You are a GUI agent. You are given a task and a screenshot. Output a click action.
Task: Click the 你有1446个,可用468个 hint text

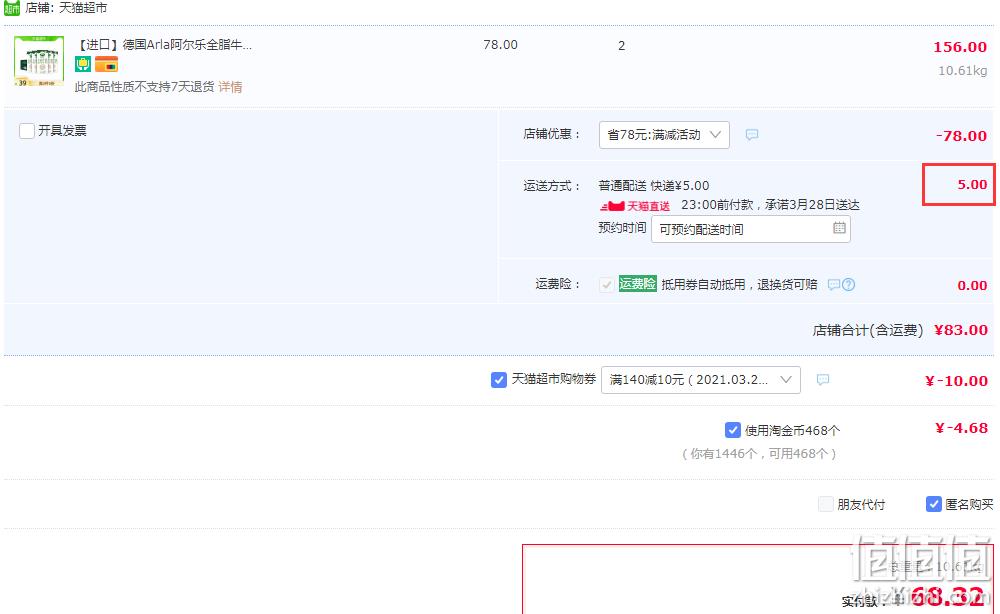point(759,453)
